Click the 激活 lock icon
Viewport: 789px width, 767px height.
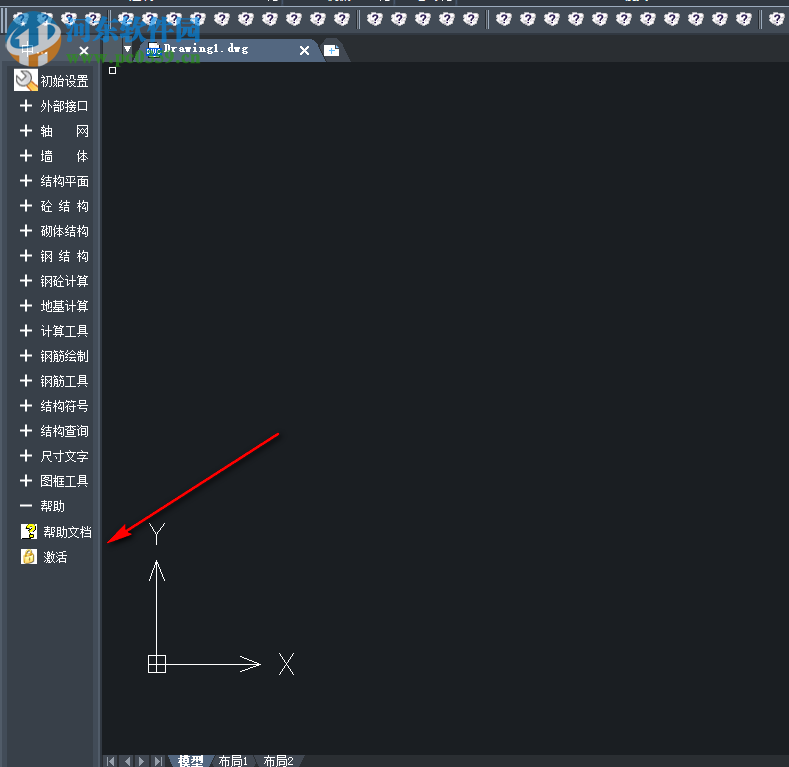[x=29, y=557]
